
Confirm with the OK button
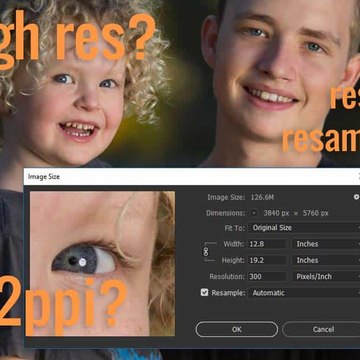click(x=237, y=329)
